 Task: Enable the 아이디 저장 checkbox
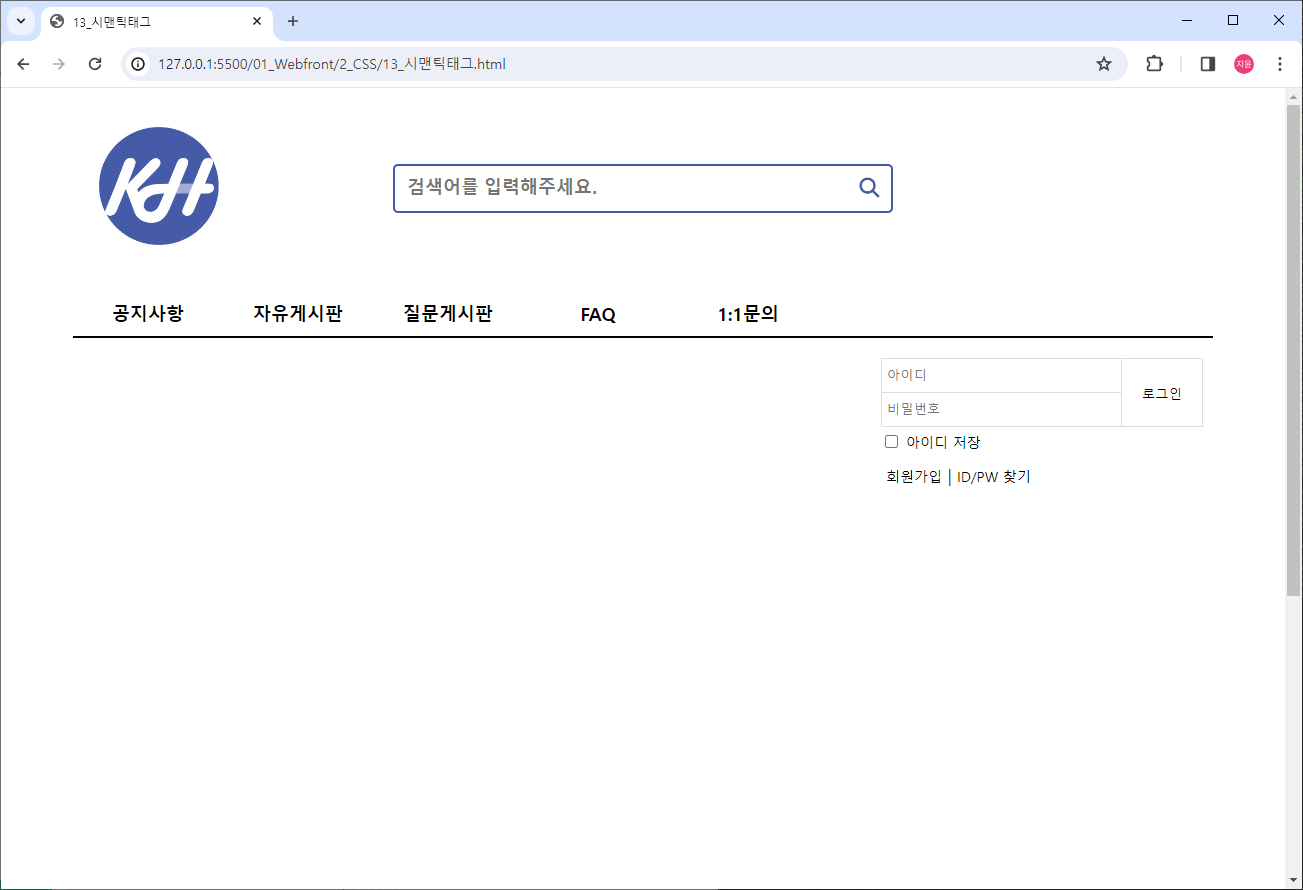coord(891,441)
